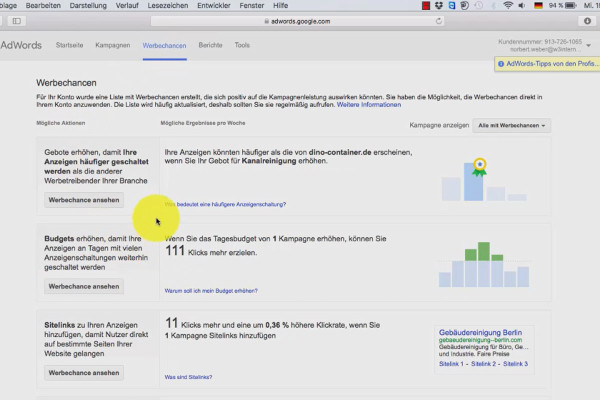Open Alle mit Werbechancen dropdown
This screenshot has height=400, width=600.
click(x=512, y=125)
